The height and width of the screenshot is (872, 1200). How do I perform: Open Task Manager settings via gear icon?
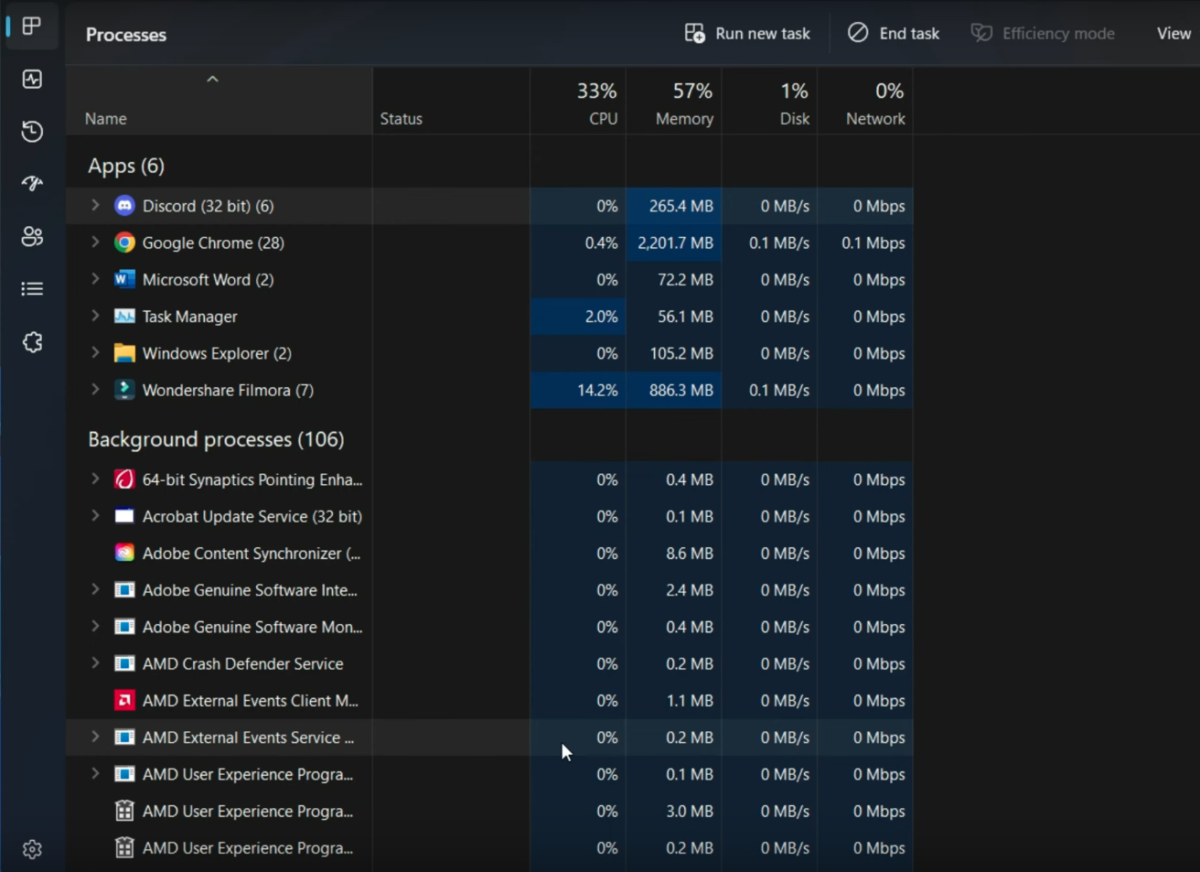pos(31,849)
